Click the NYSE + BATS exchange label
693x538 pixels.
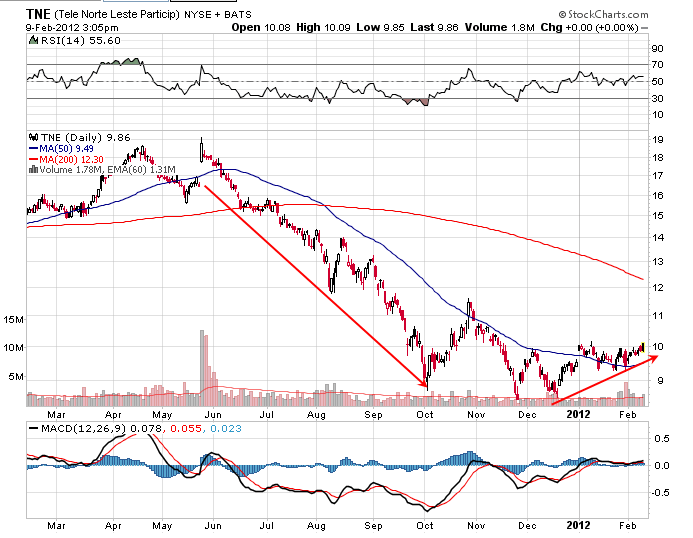point(217,15)
